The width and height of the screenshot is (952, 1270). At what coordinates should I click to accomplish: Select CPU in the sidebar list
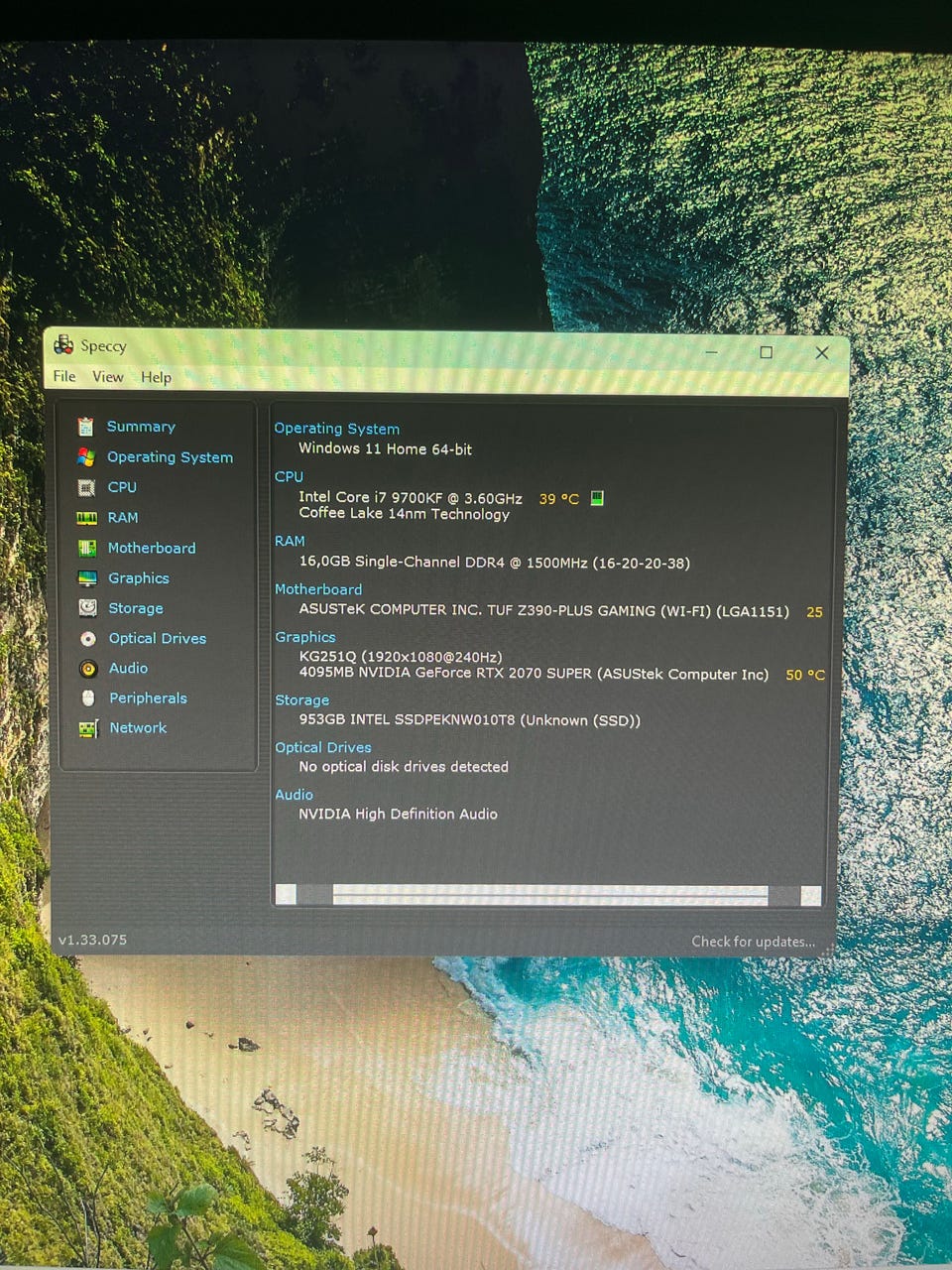(x=122, y=487)
